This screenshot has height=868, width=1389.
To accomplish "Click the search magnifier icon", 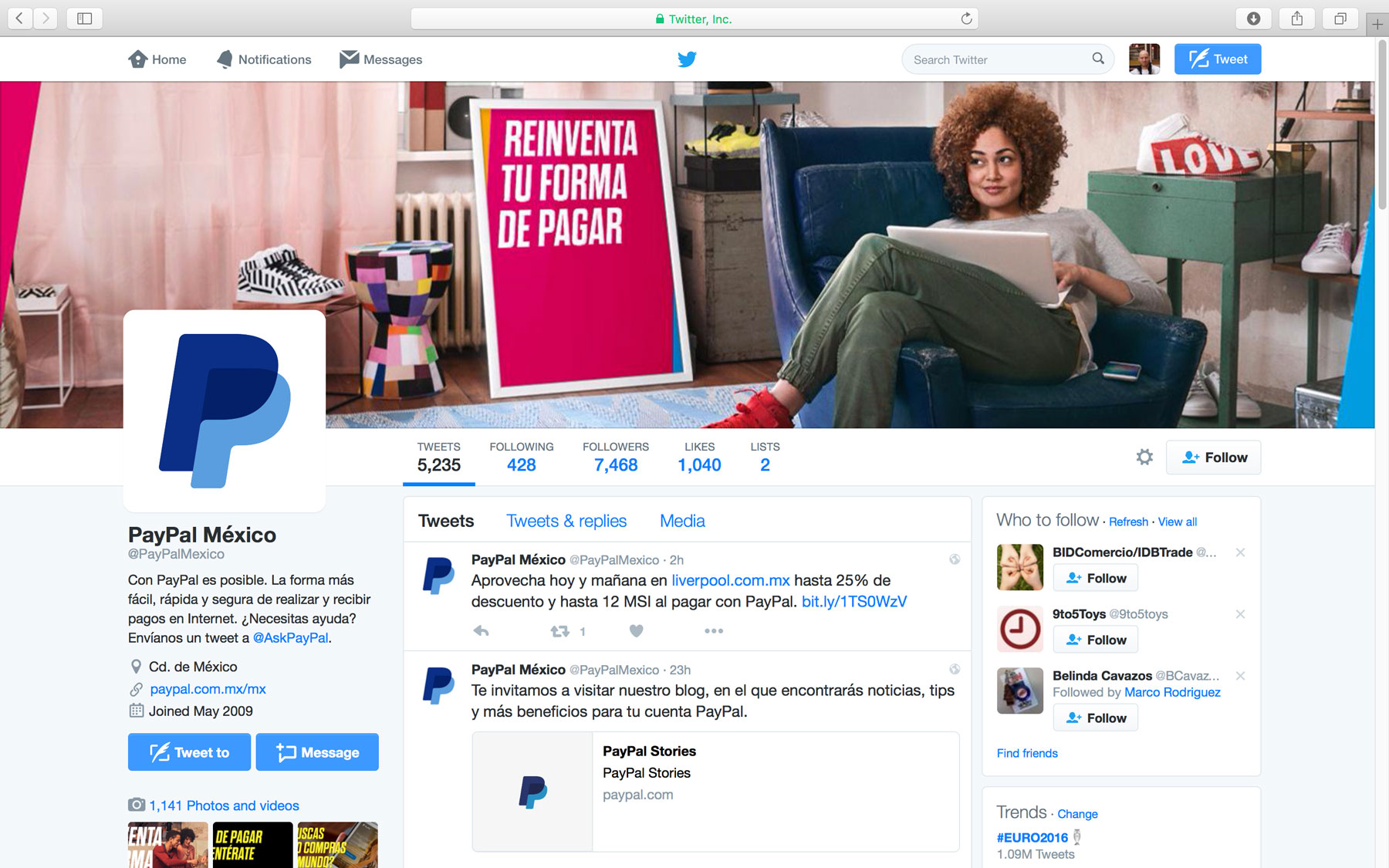I will tap(1097, 59).
